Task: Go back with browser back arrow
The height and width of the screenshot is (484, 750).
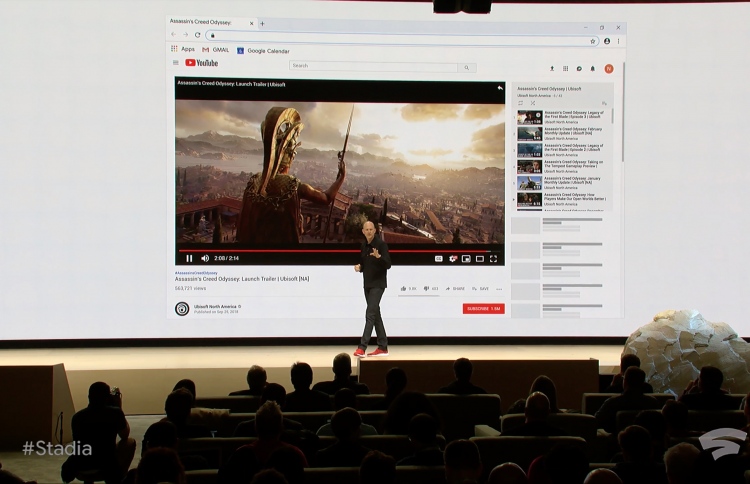Action: [x=174, y=34]
